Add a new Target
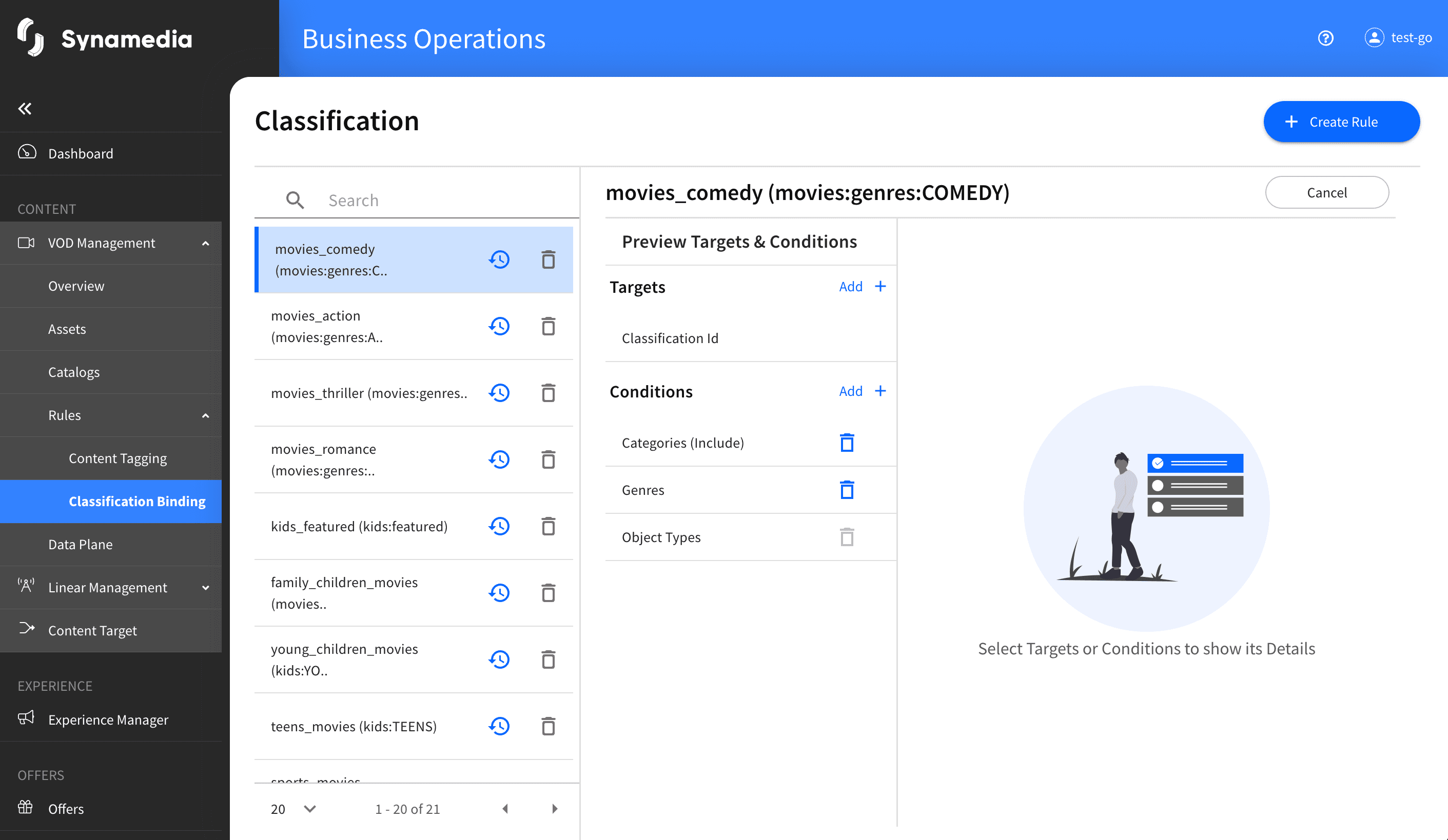This screenshot has height=840, width=1448. (862, 287)
